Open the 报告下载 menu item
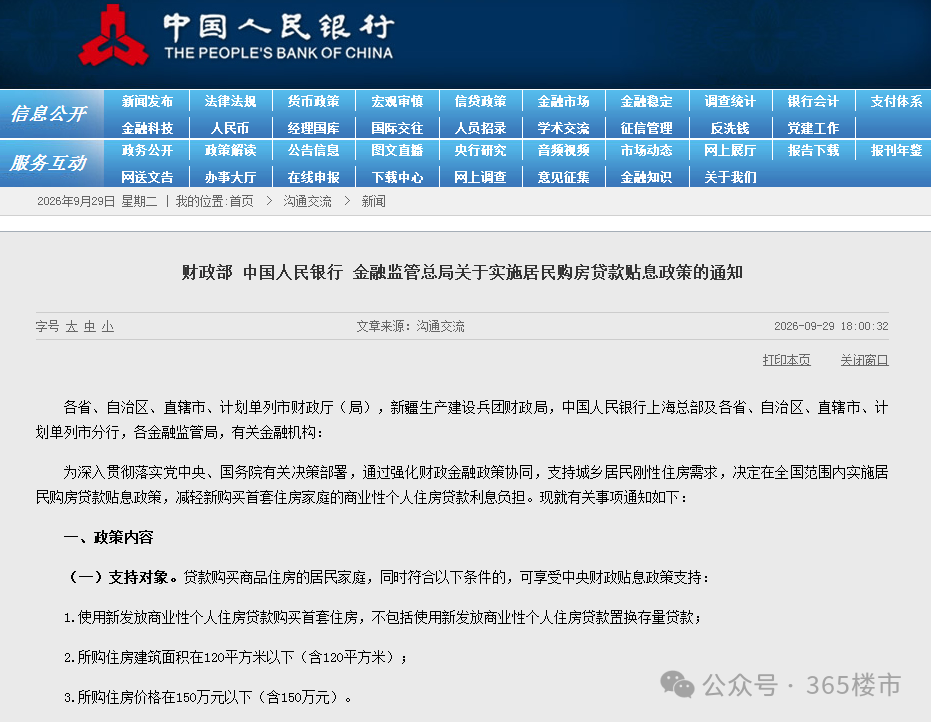 coord(813,151)
